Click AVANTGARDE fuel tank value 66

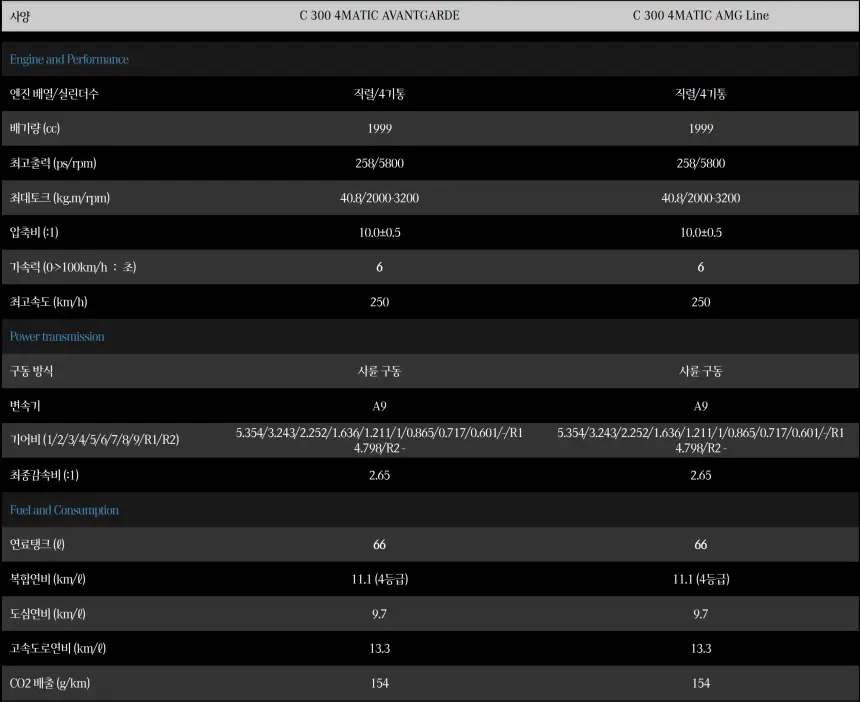click(380, 545)
